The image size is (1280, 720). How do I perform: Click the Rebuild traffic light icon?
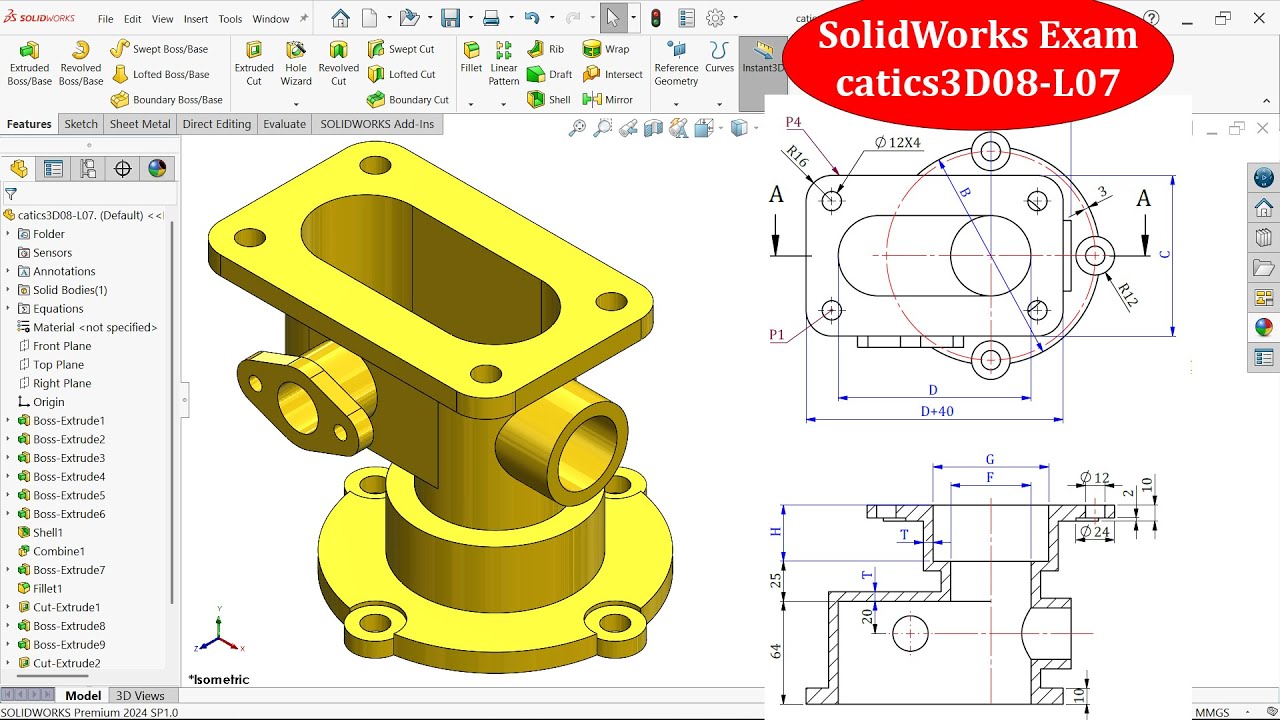pos(656,18)
